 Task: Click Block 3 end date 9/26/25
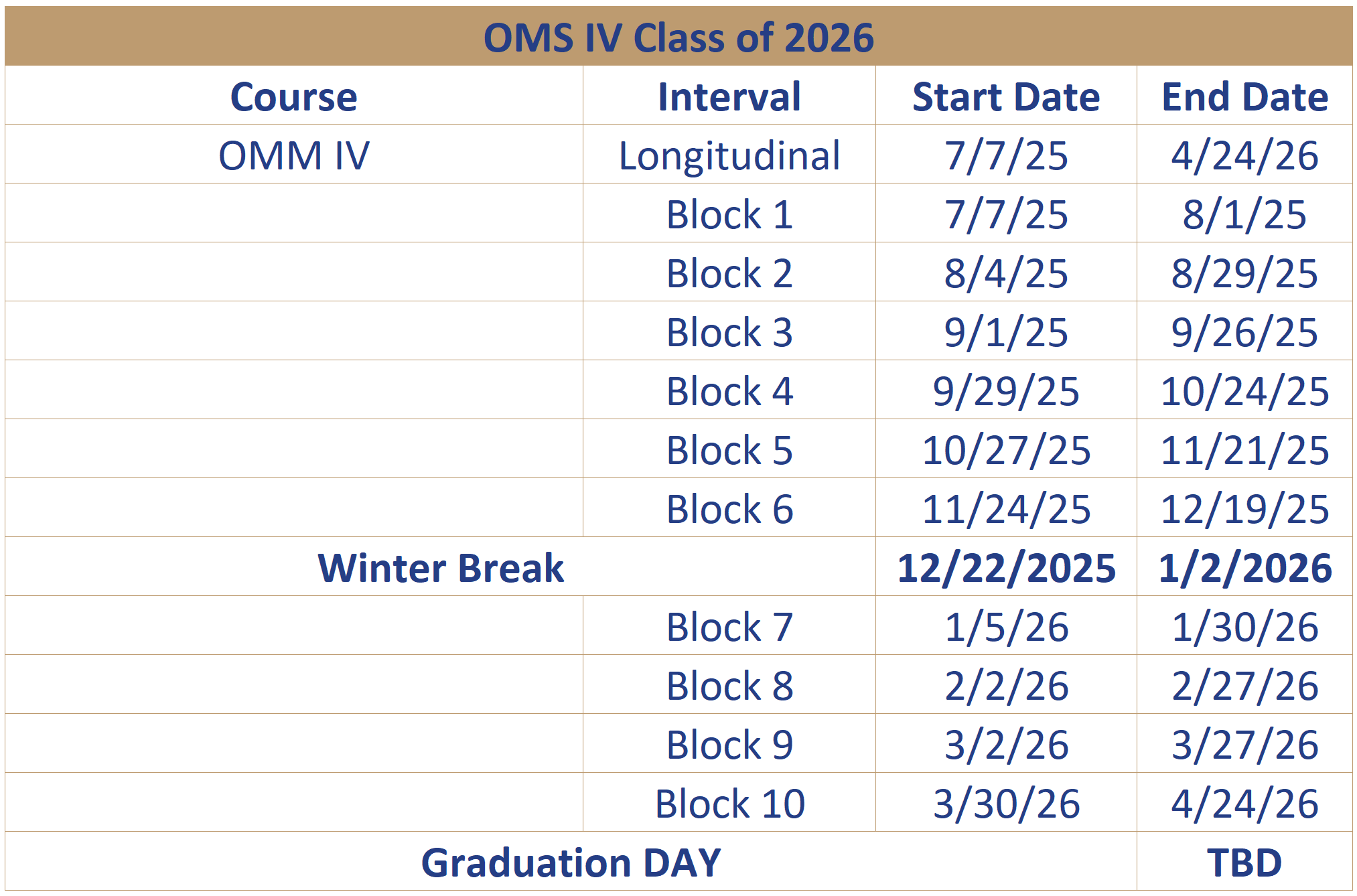click(x=1244, y=332)
